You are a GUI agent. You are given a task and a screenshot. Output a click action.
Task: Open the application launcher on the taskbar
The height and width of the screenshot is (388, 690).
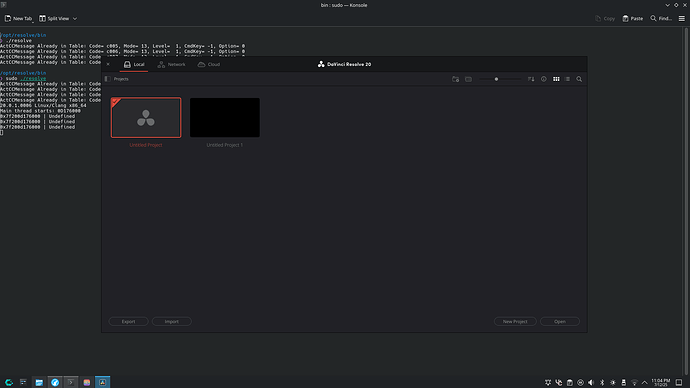[x=8, y=382]
